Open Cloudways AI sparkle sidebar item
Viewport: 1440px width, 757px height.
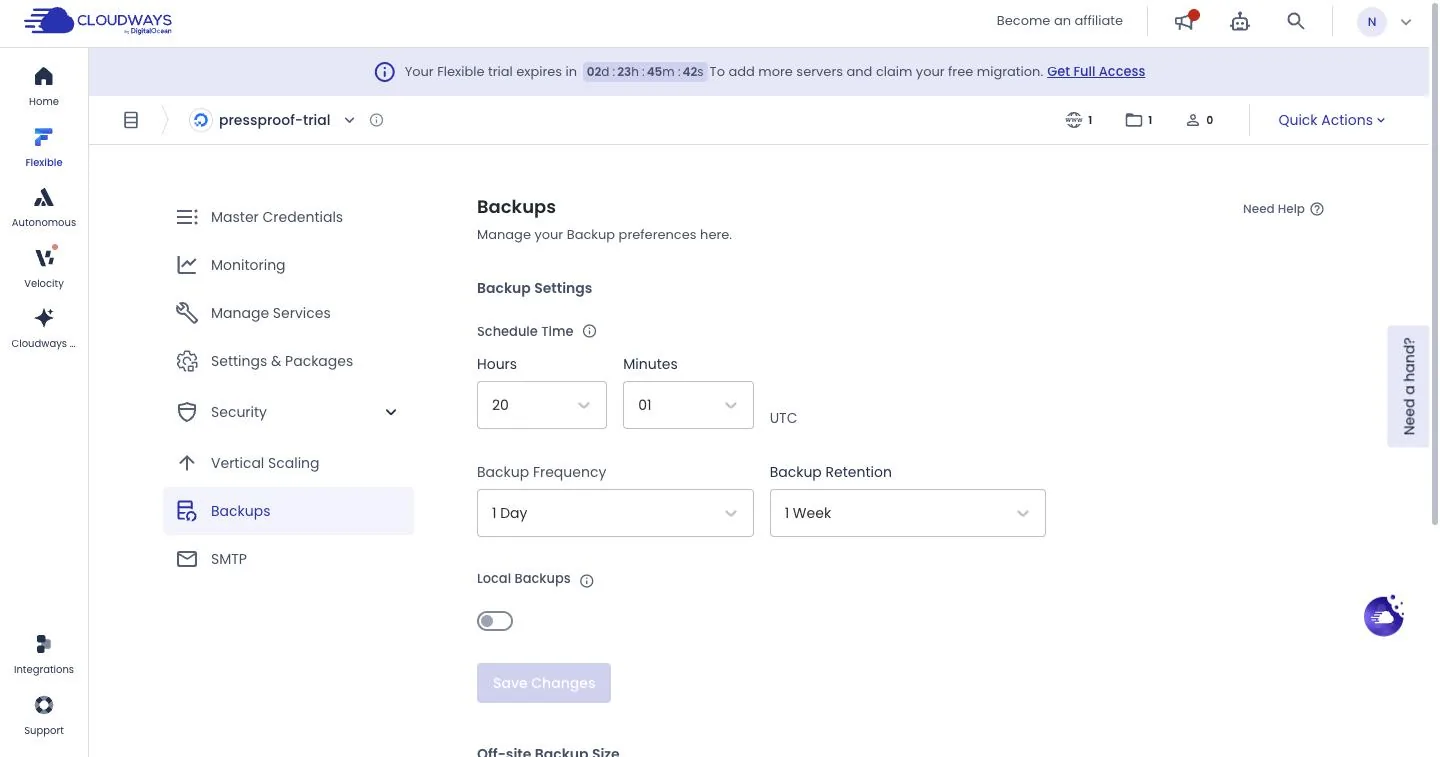(x=44, y=328)
